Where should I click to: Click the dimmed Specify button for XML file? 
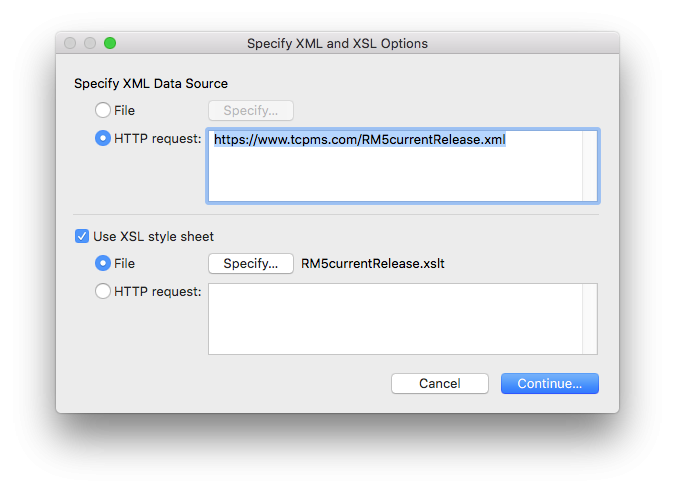click(x=251, y=111)
